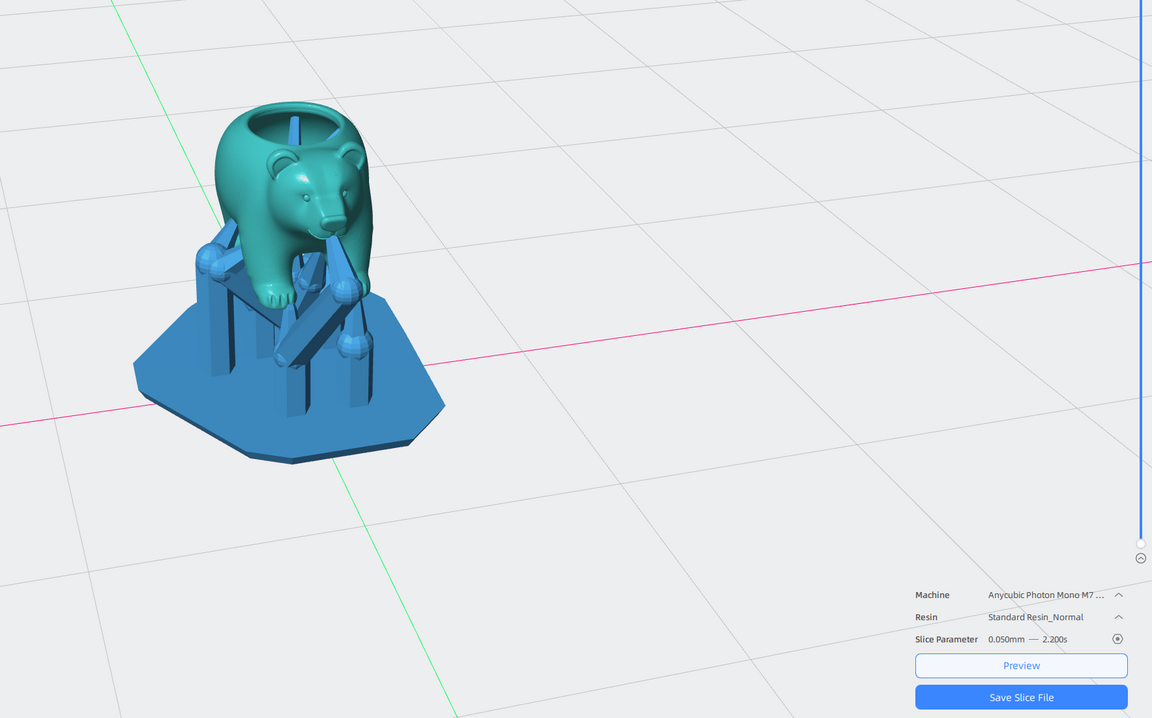1152x718 pixels.
Task: Click the Standard Resin_Normal profile name
Action: point(1035,617)
